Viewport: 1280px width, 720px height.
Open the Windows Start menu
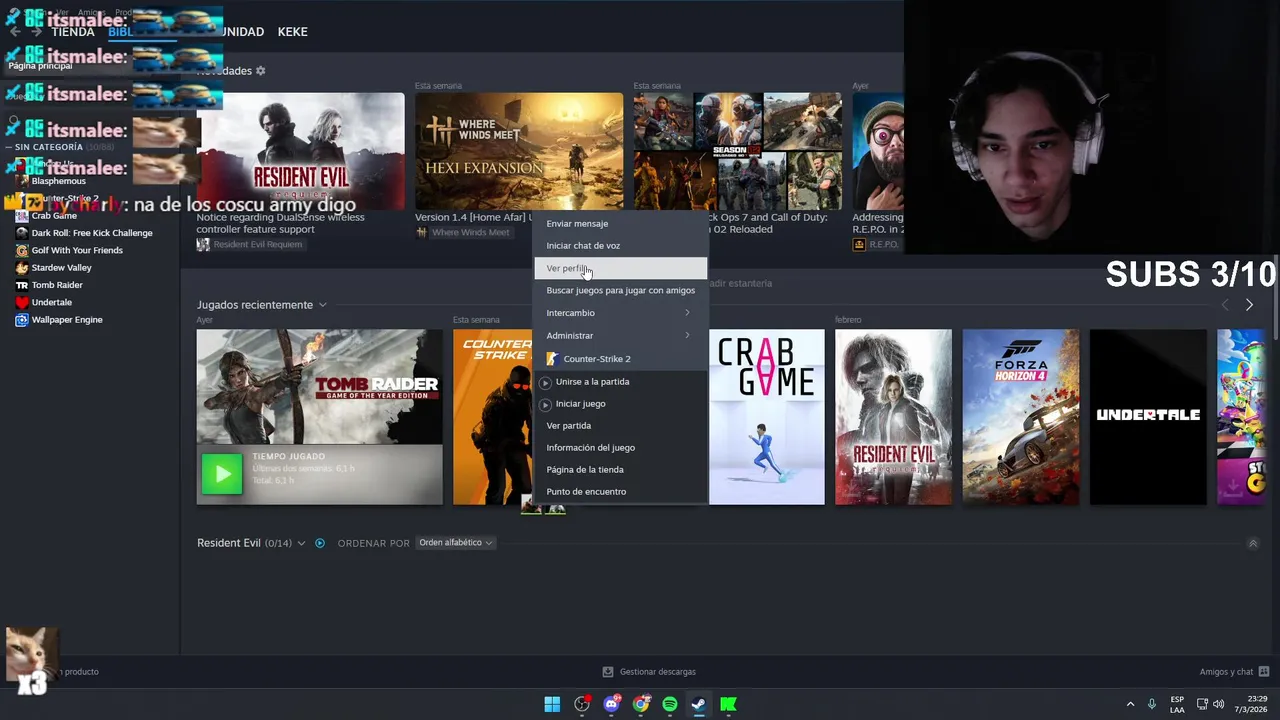552,704
